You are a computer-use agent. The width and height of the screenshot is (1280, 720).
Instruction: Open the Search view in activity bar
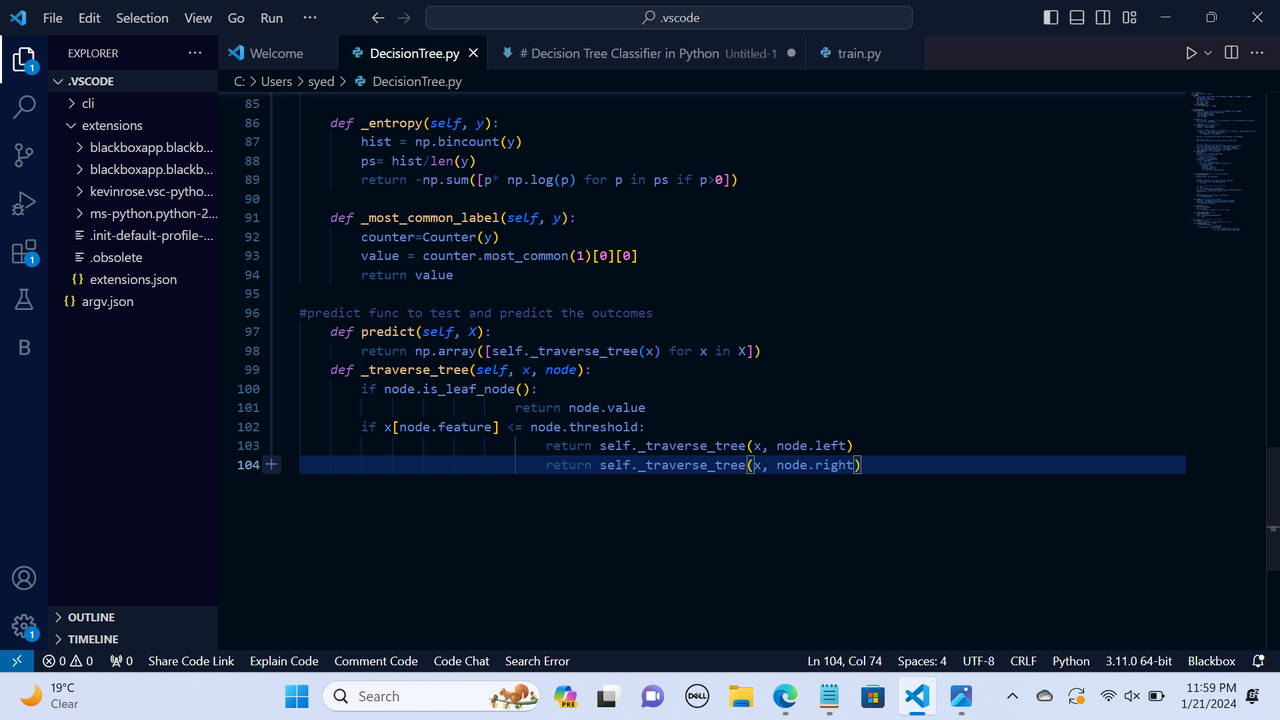pos(23,107)
